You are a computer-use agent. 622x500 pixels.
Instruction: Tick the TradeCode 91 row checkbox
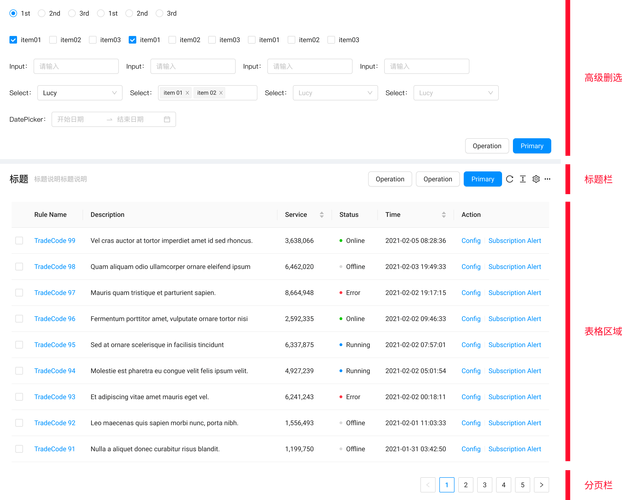19,449
